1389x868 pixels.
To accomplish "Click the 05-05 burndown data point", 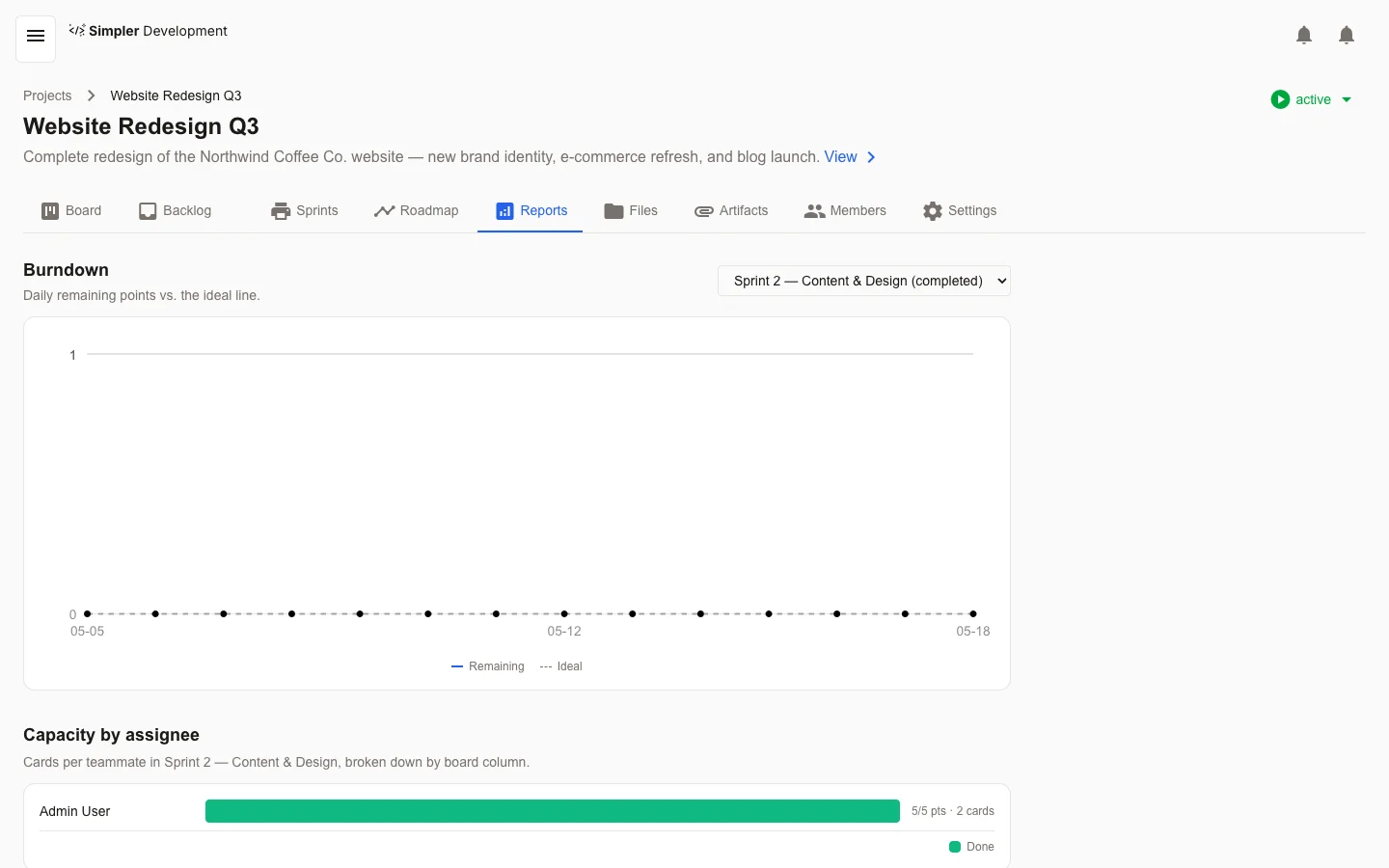I will 87,613.
